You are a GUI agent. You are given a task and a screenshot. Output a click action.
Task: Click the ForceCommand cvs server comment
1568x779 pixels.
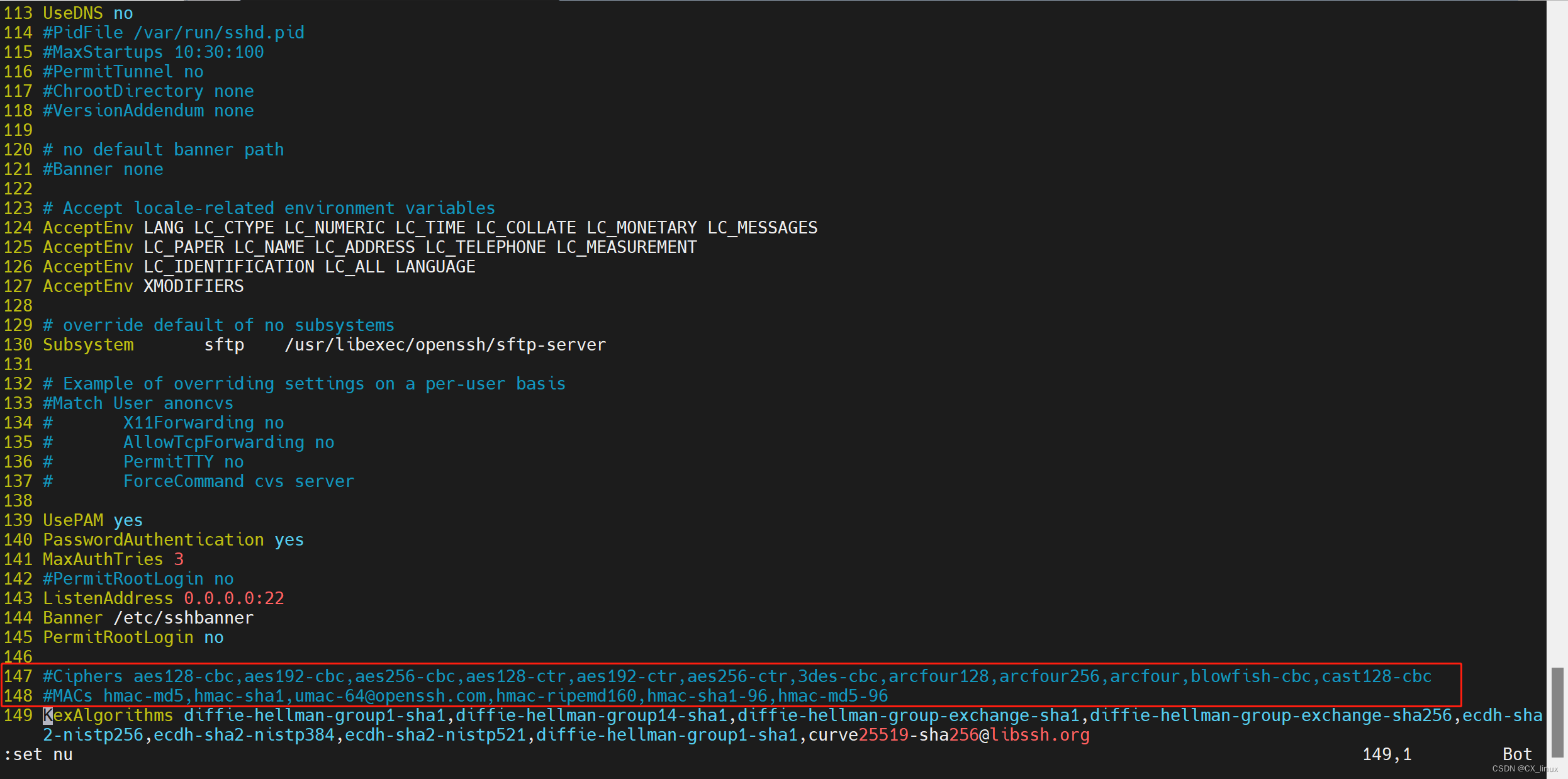coord(238,481)
